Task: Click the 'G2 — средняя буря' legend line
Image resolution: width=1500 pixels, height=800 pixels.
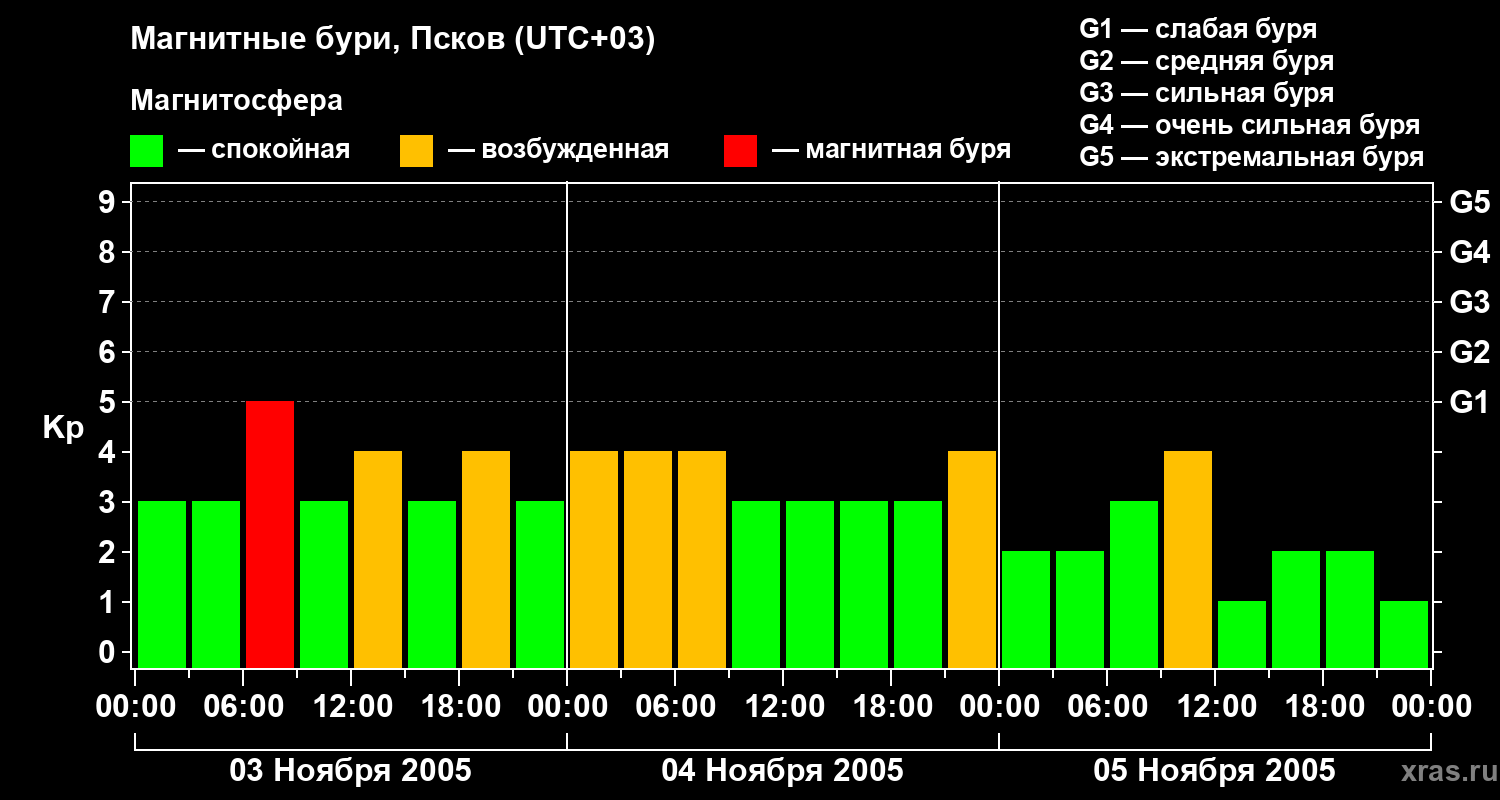Action: click(1207, 61)
